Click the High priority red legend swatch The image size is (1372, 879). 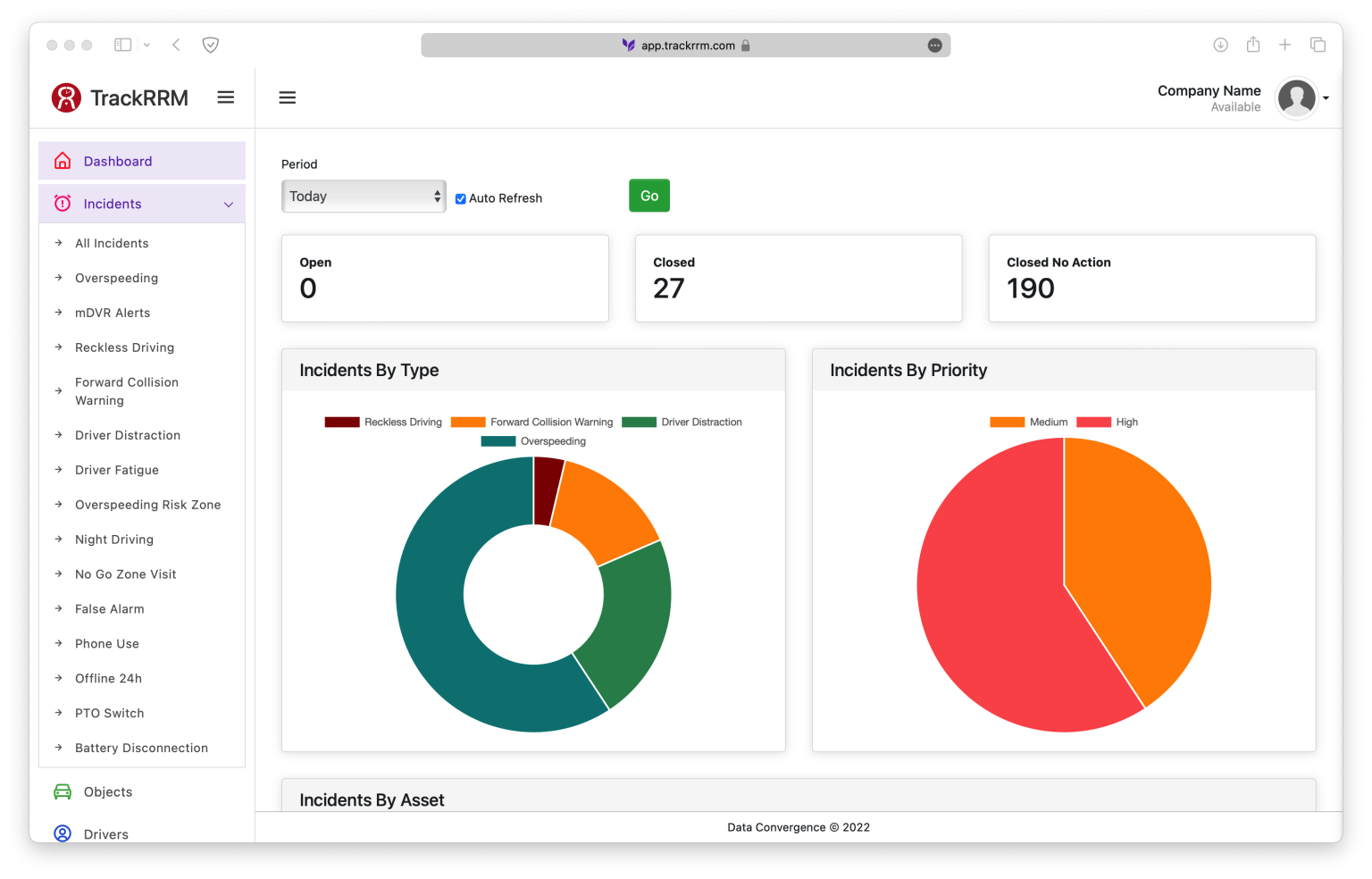tap(1093, 423)
